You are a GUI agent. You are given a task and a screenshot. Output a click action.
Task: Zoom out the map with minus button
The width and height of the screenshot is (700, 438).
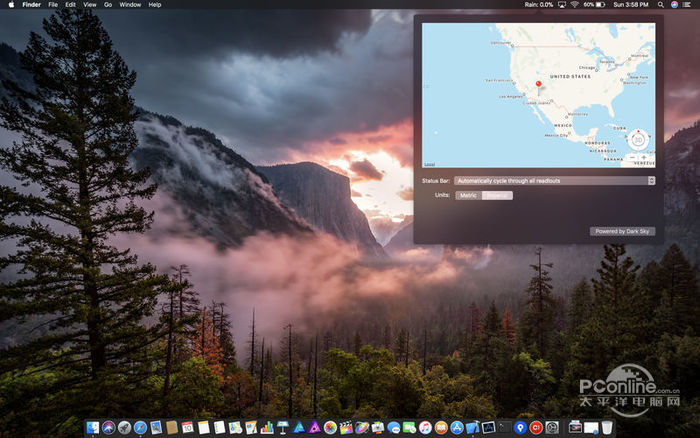633,158
